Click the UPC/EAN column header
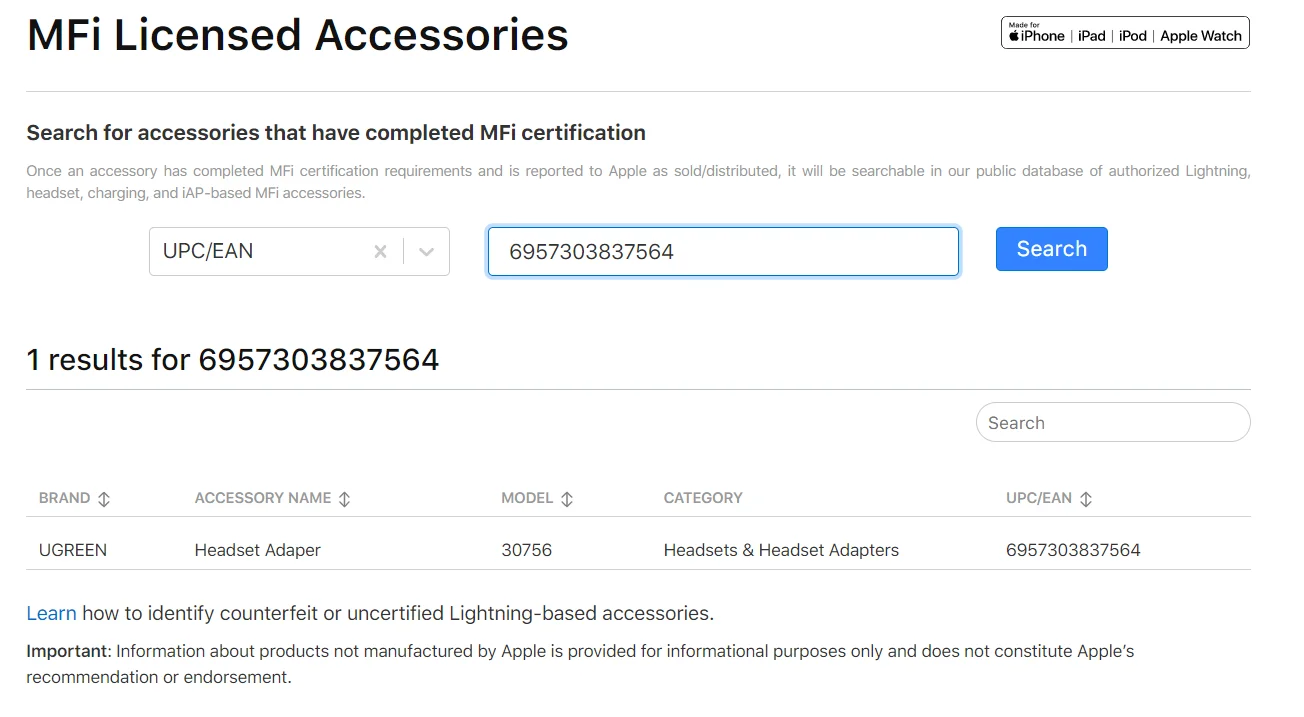This screenshot has width=1304, height=717. pos(1038,498)
